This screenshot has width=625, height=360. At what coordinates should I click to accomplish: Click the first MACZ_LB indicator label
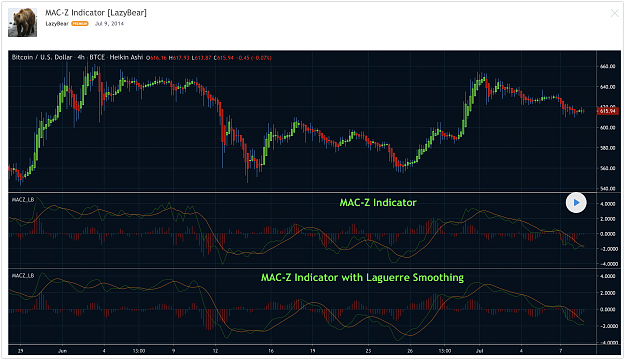pos(23,200)
